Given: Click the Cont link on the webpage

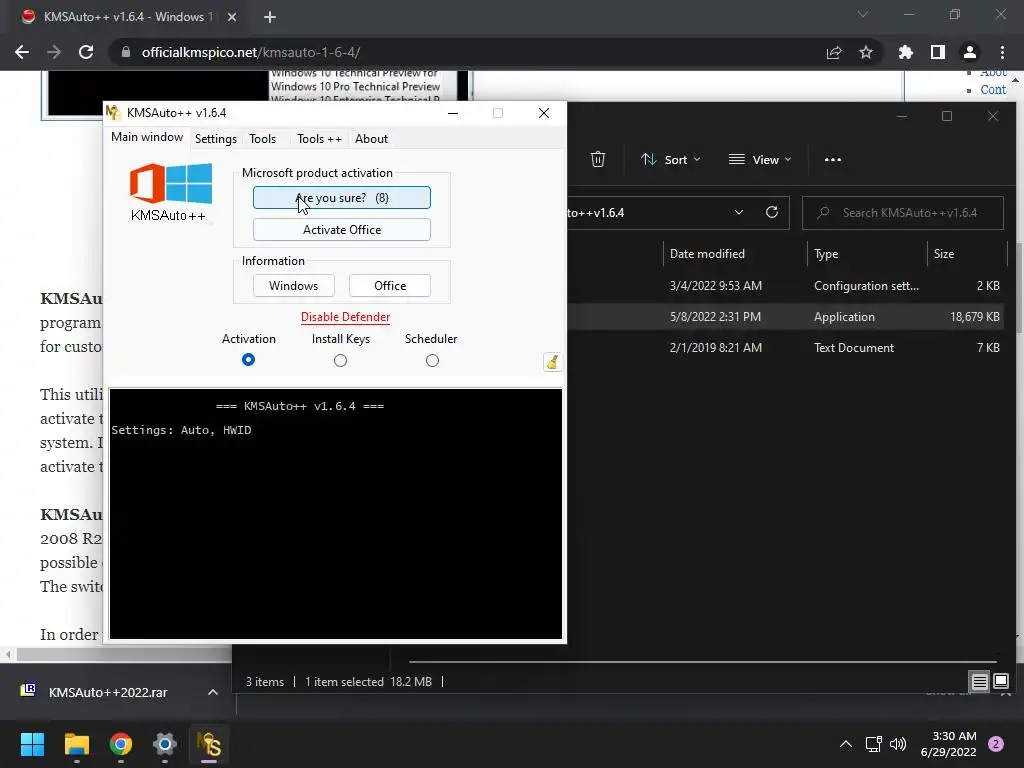Looking at the screenshot, I should click(993, 90).
